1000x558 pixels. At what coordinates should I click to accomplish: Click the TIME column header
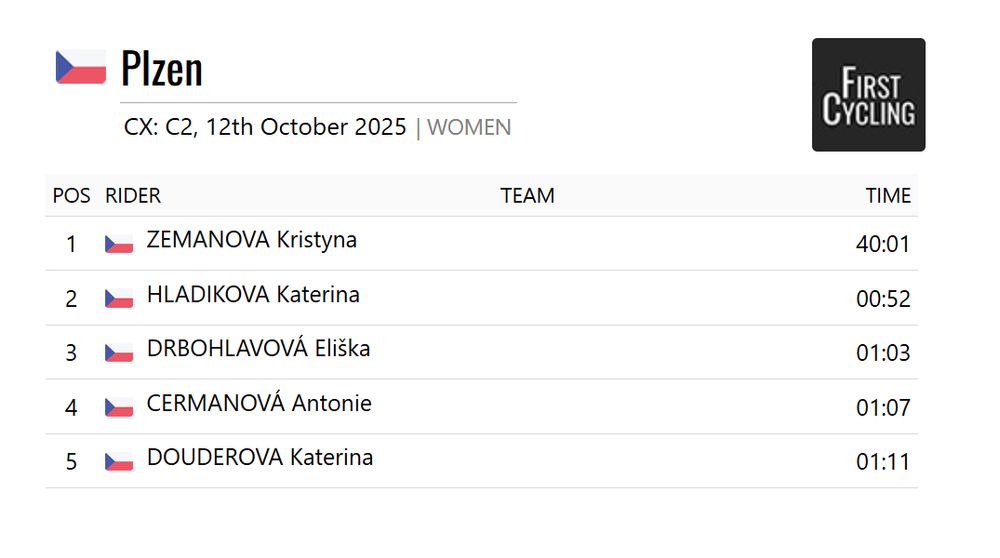pos(888,196)
